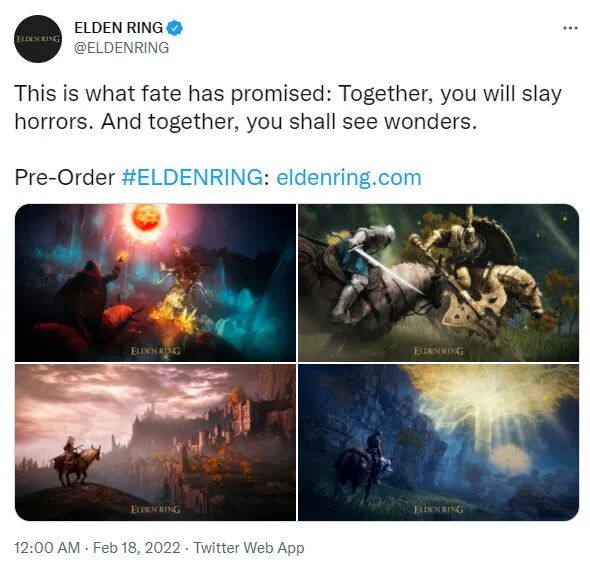
Task: Open the #ELDENRING hashtag
Action: point(192,177)
